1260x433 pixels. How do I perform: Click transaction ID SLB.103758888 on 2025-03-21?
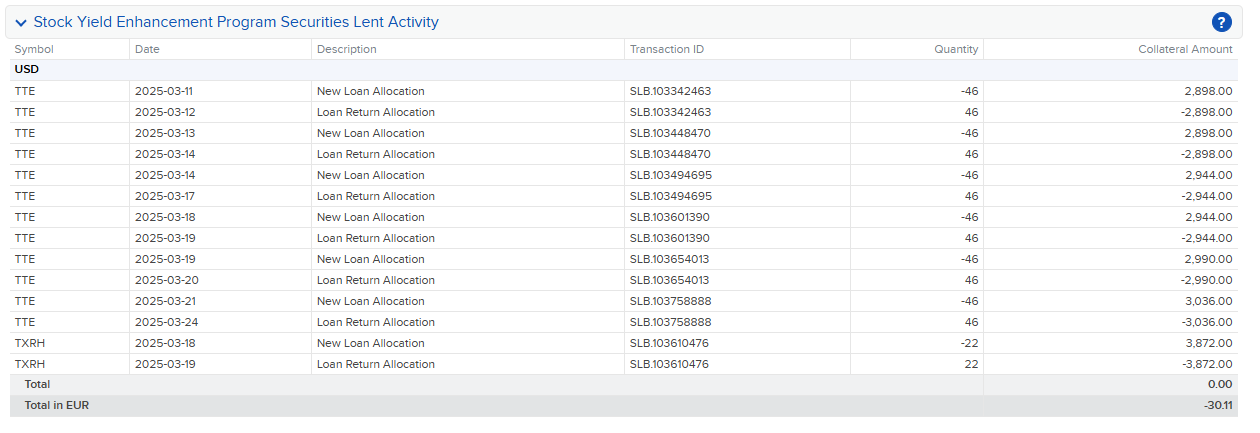pos(670,301)
